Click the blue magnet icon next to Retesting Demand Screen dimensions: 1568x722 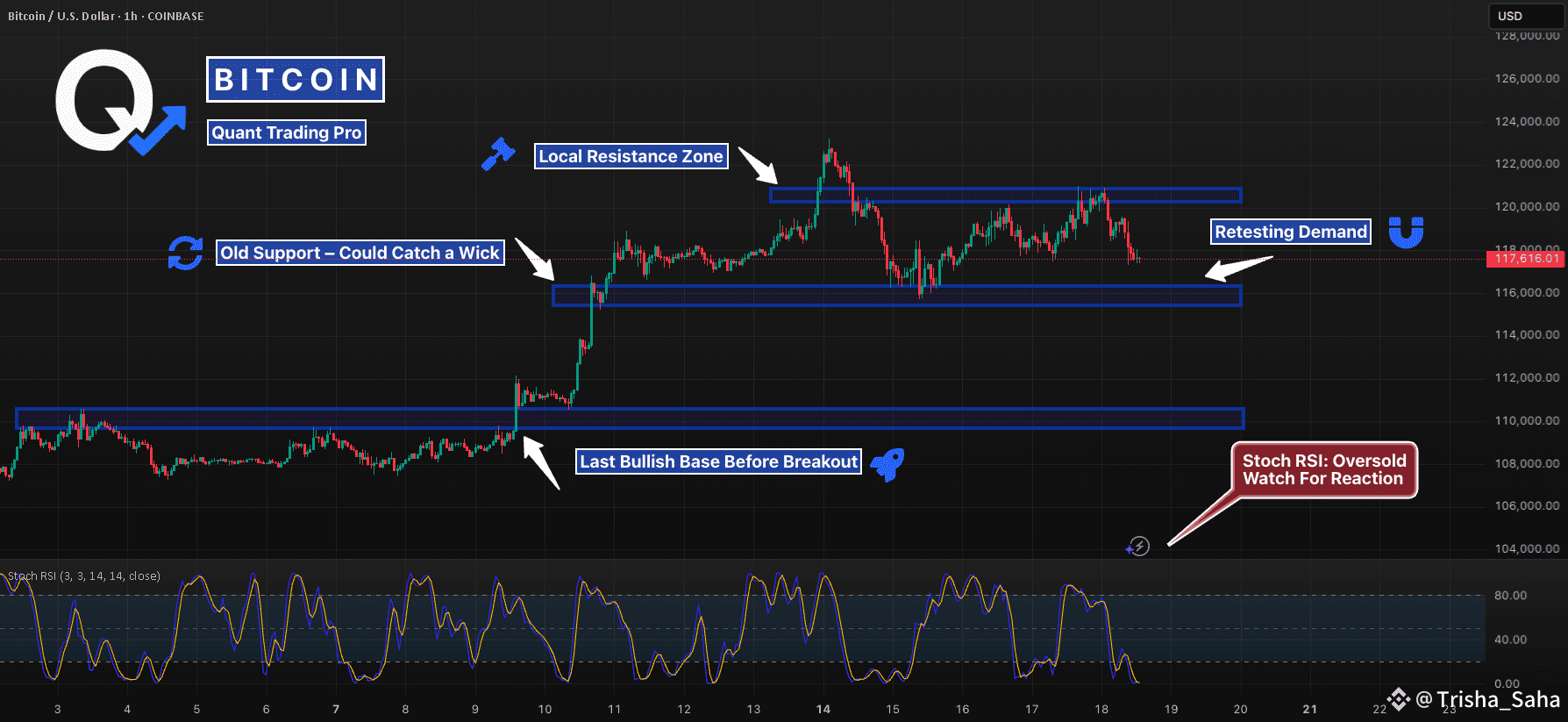(x=1406, y=232)
